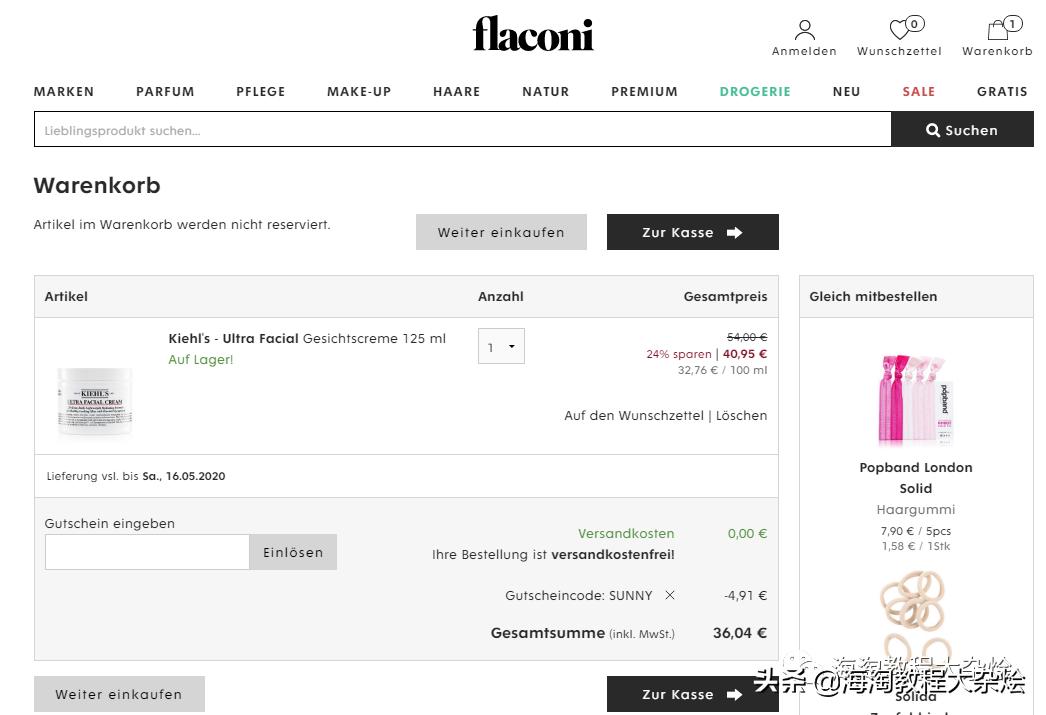Open the SALE menu

tap(919, 91)
